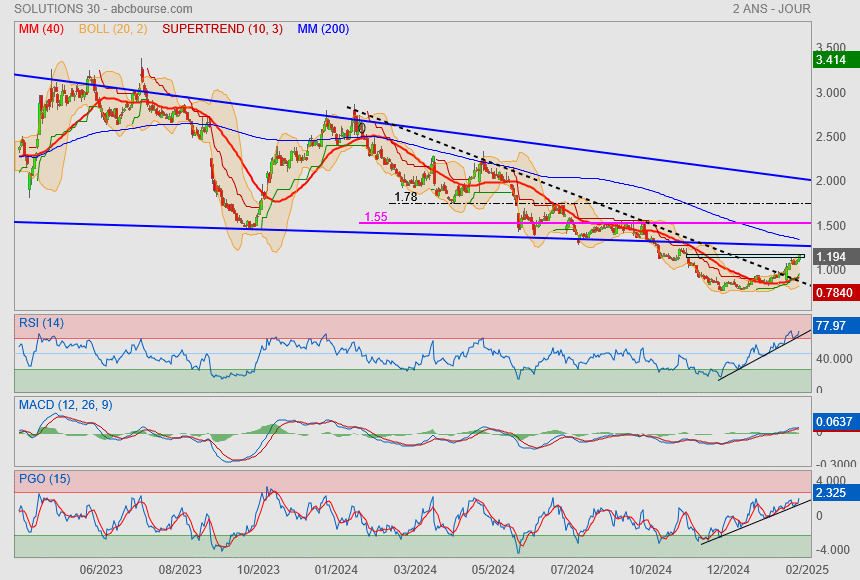Click the 2 ANS - JOUR period label
This screenshot has width=860, height=580.
771,9
